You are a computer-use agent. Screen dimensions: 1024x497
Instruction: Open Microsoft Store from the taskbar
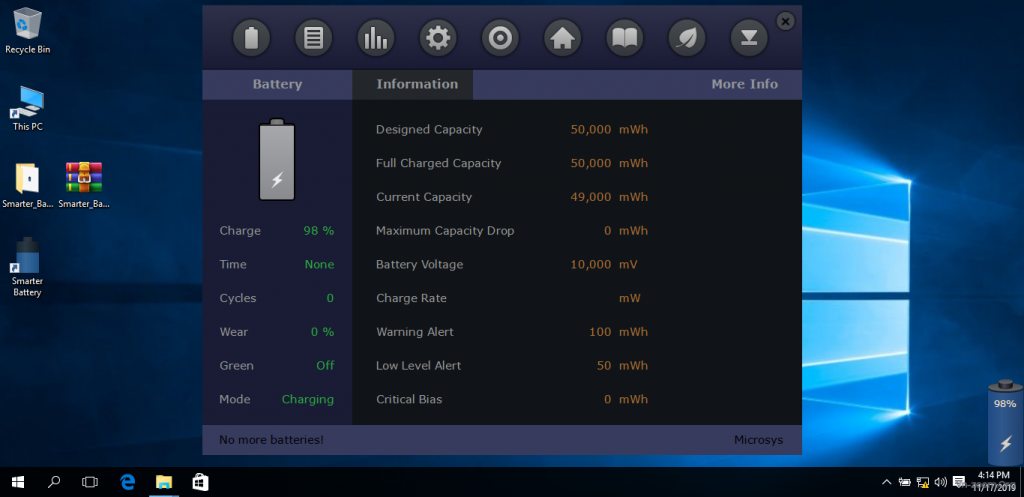[x=200, y=482]
